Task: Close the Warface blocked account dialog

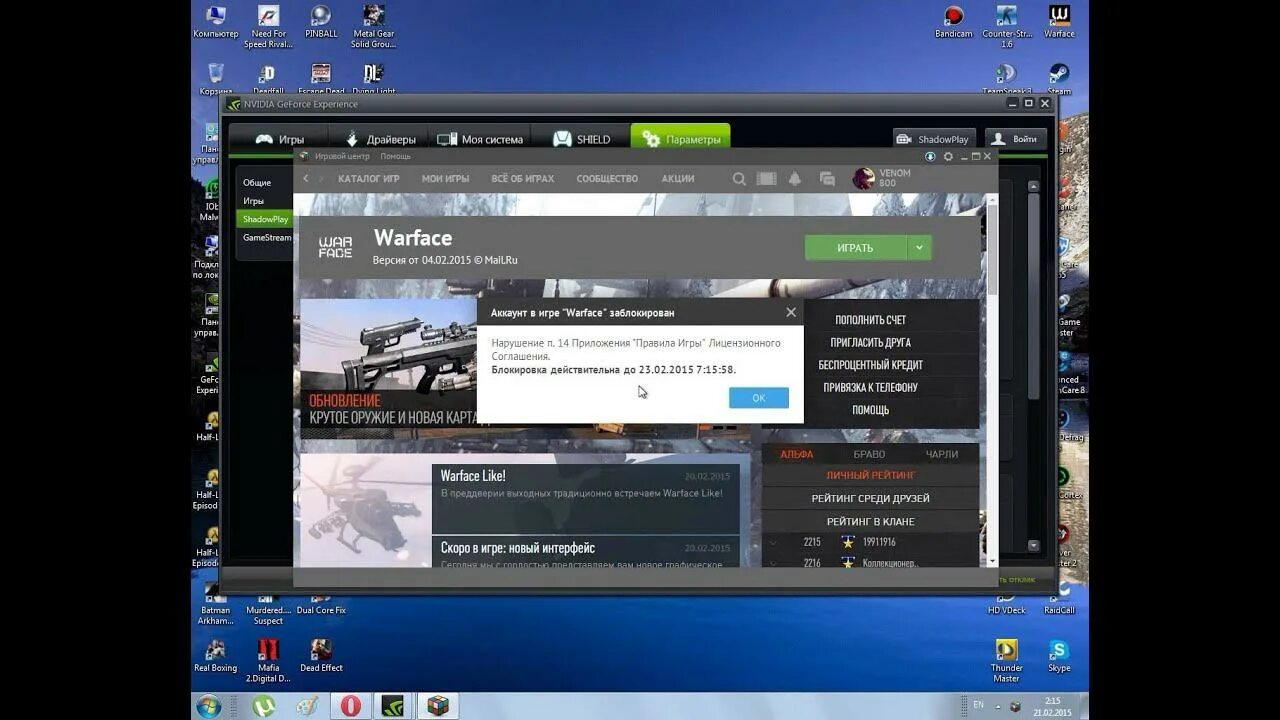Action: tap(791, 312)
